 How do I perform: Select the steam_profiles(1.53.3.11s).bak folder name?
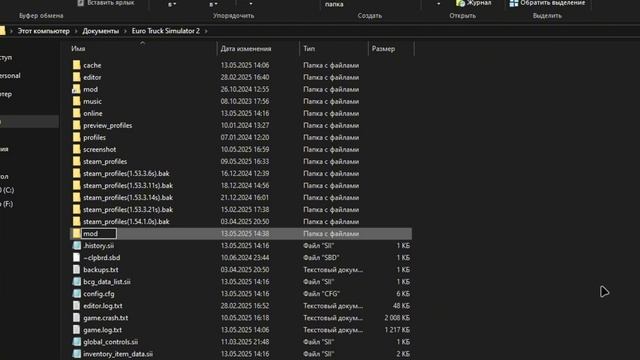(128, 185)
